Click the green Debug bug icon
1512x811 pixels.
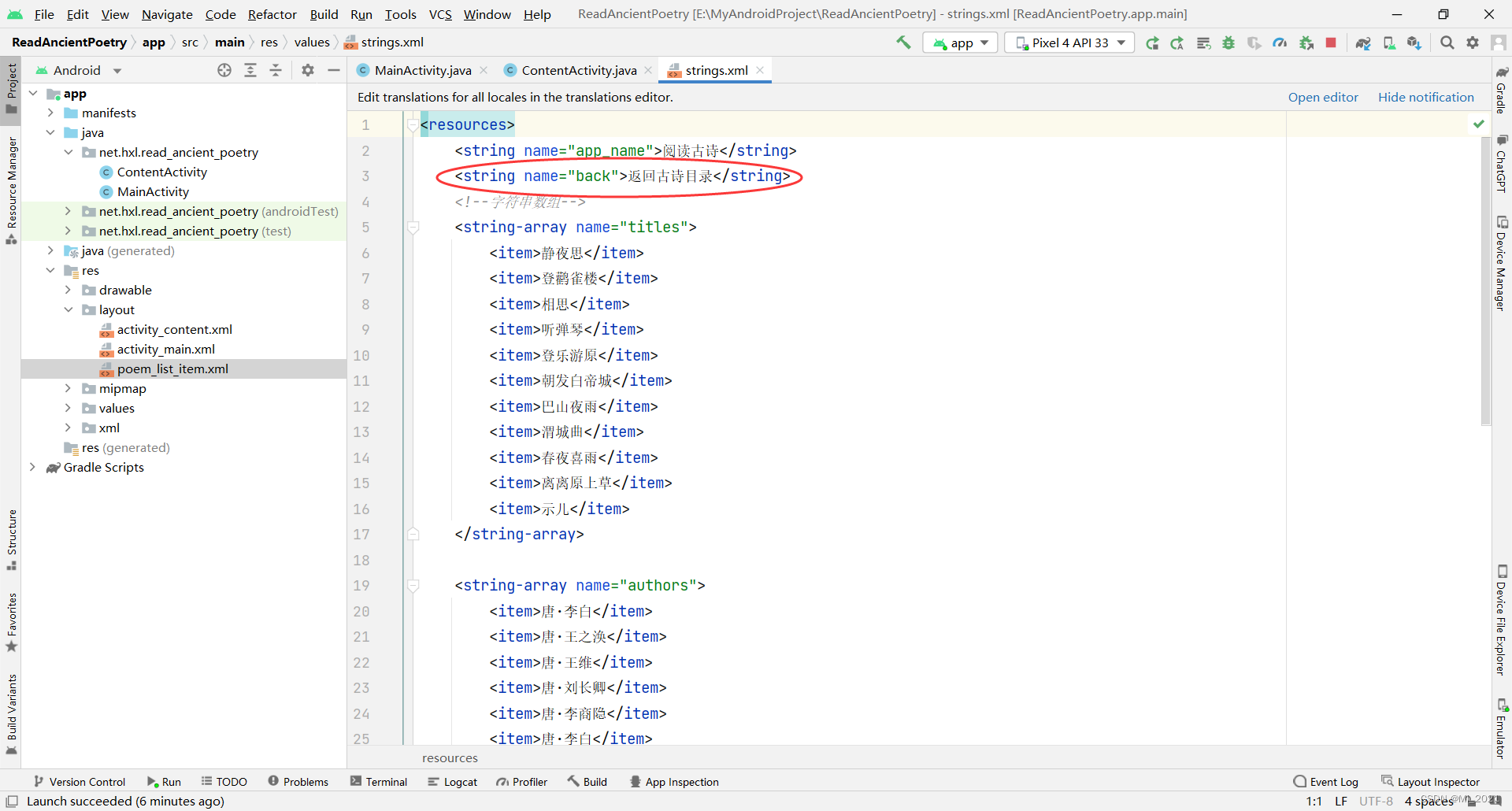1228,43
